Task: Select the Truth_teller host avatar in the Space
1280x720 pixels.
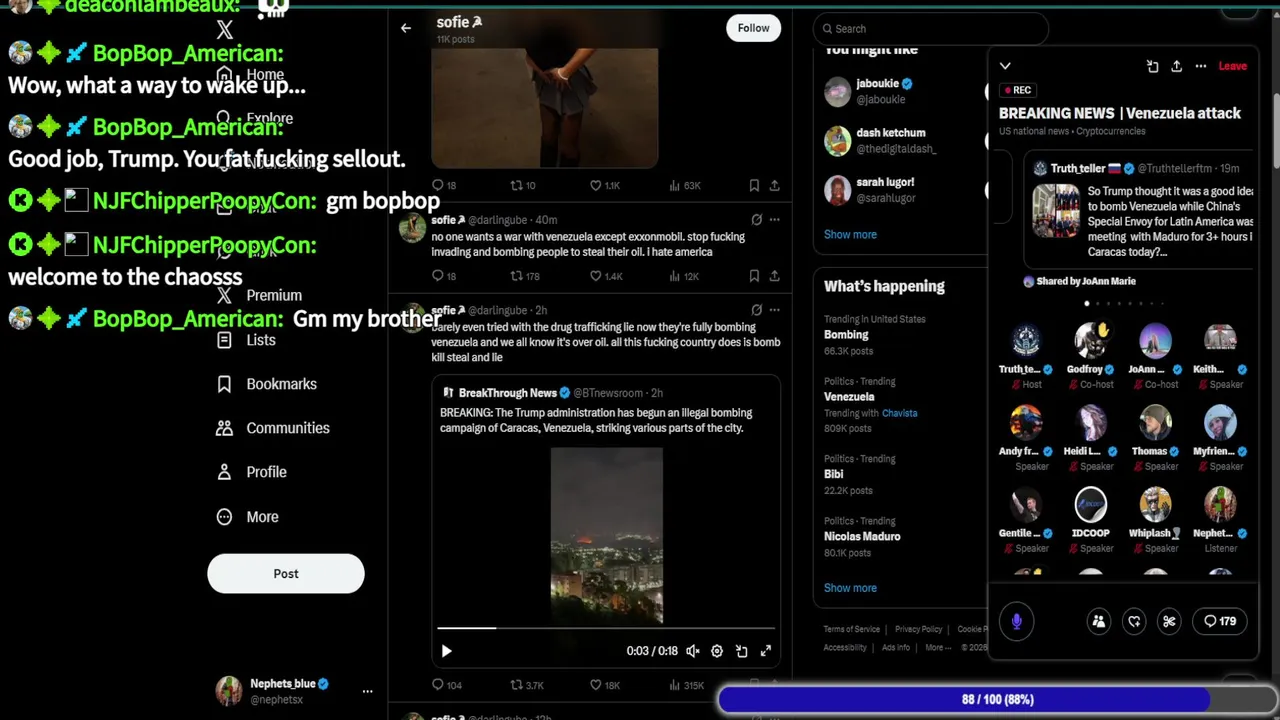Action: 1026,341
